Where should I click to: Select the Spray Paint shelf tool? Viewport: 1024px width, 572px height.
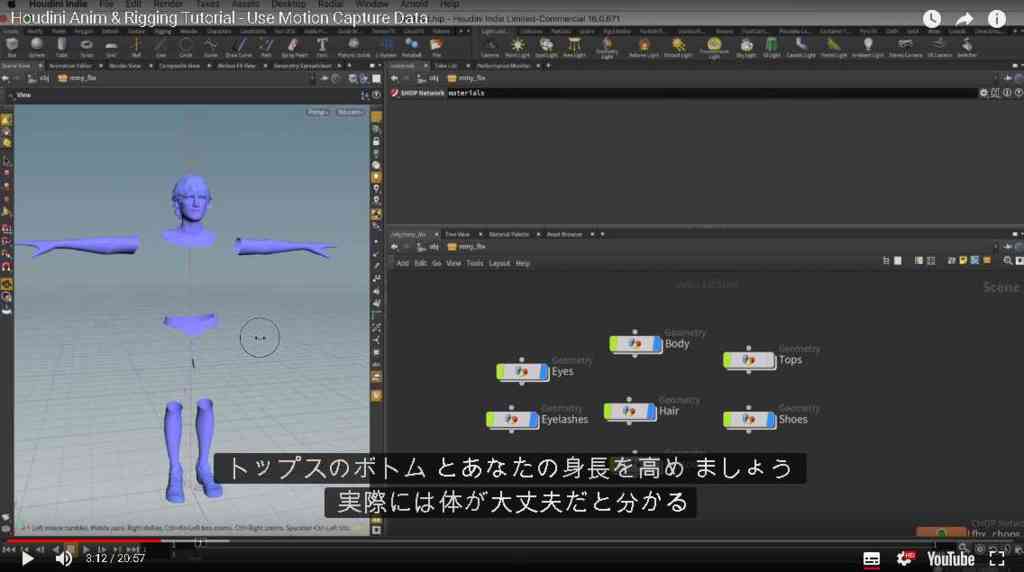tap(294, 46)
